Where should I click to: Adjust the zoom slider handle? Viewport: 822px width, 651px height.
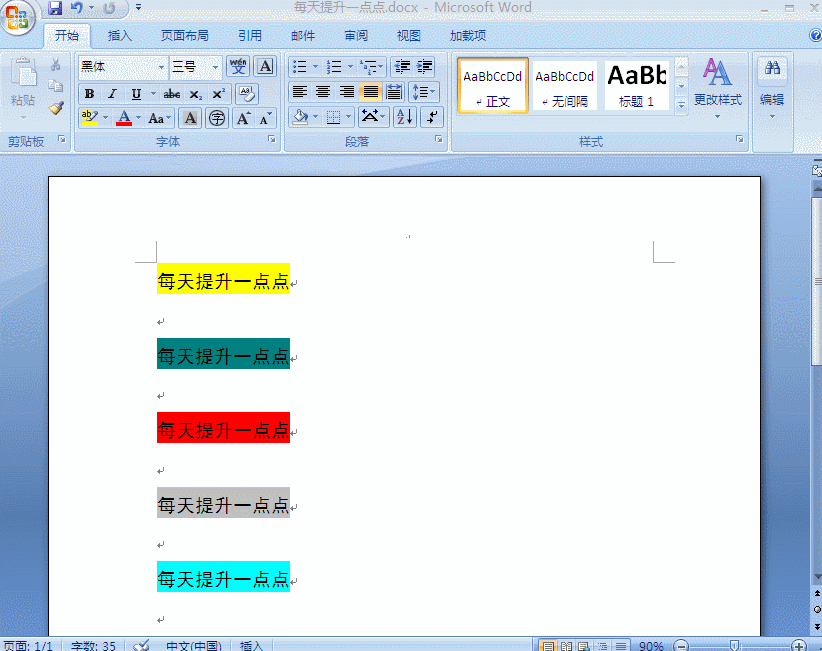[x=734, y=646]
